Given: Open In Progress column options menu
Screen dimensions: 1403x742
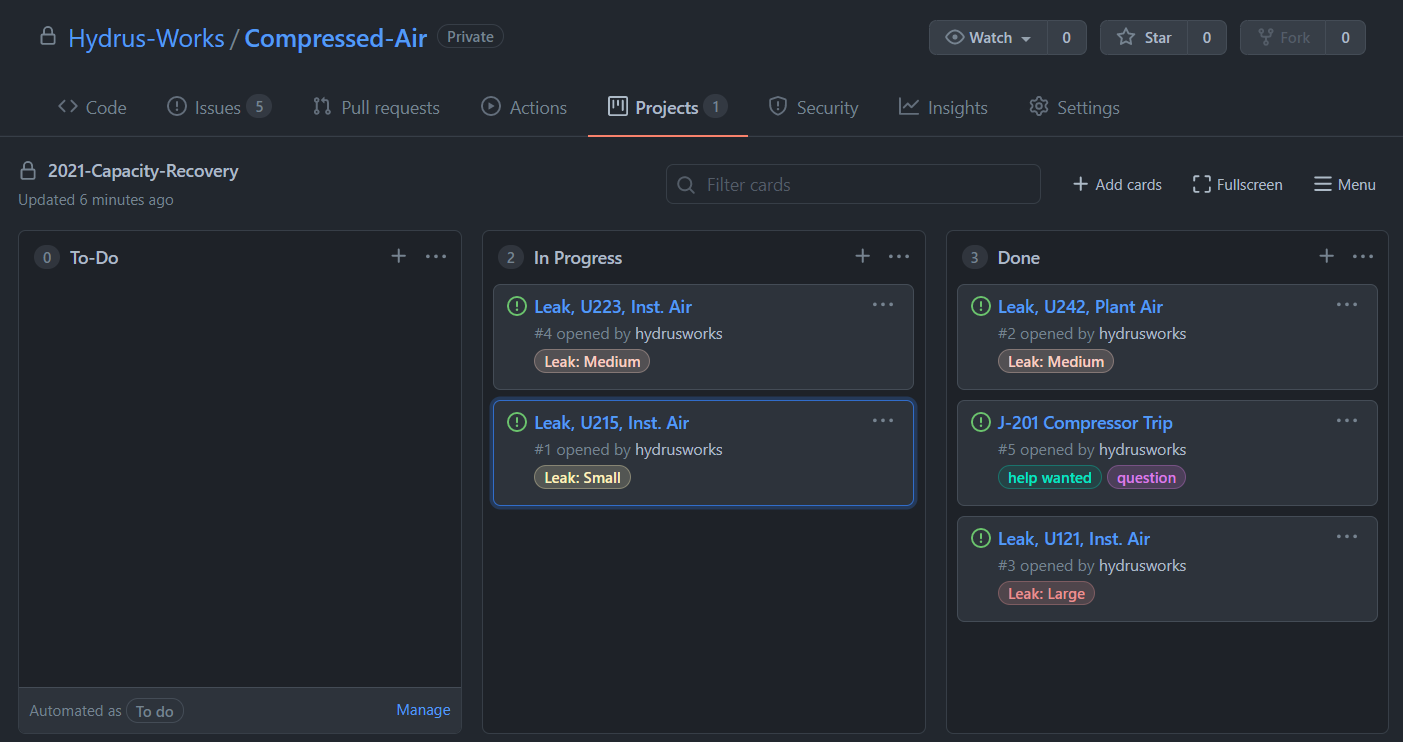Looking at the screenshot, I should point(899,256).
